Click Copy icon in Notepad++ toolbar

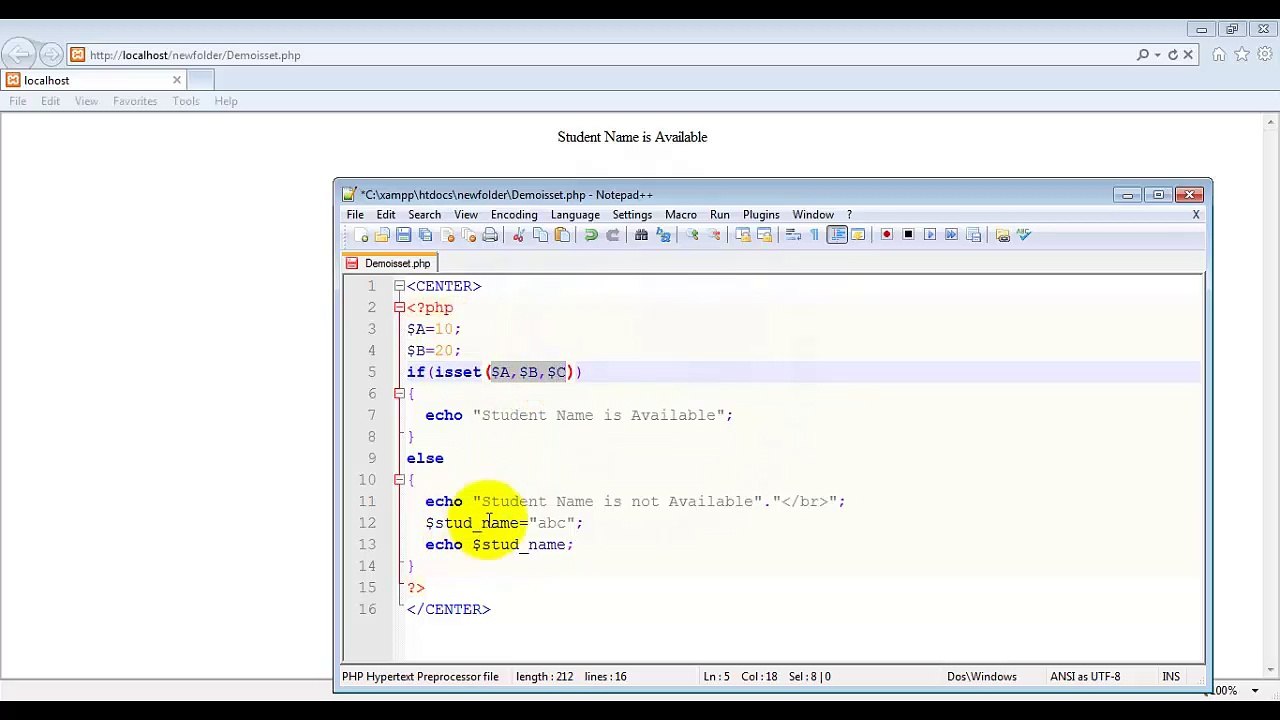(x=540, y=235)
